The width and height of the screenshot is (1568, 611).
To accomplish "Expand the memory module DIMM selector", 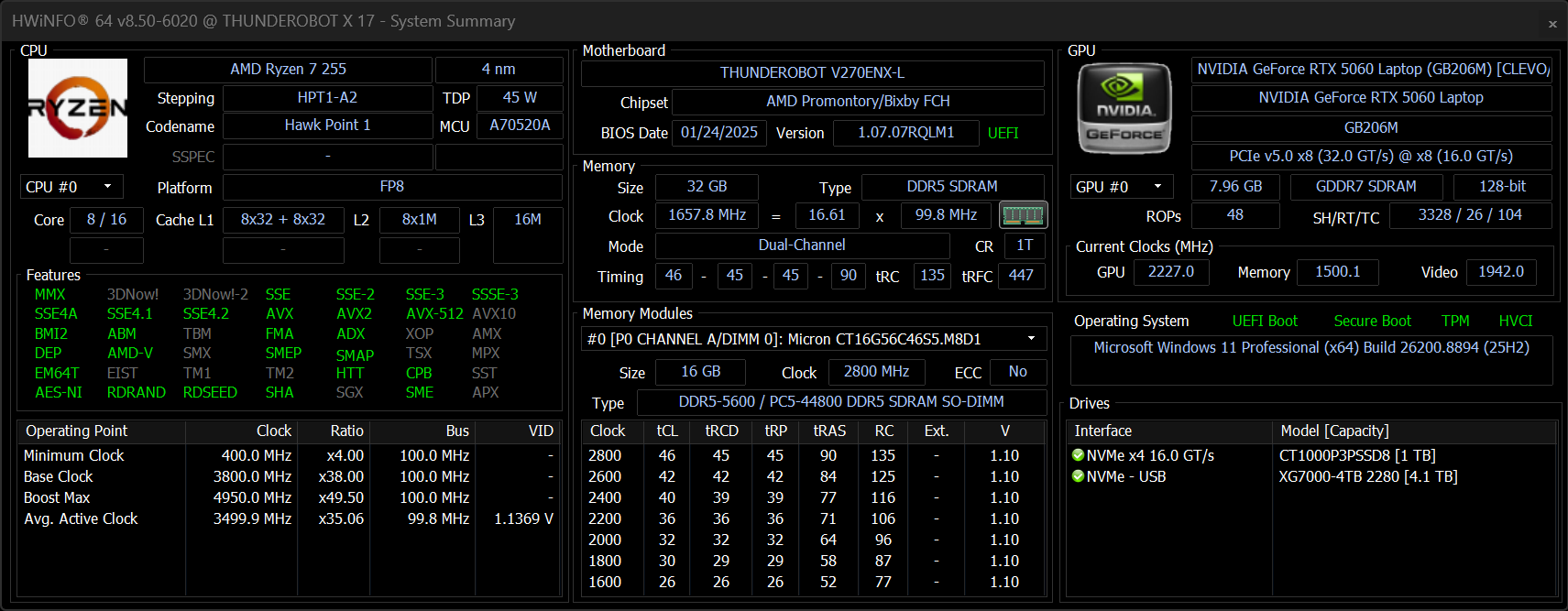I will 814,339.
